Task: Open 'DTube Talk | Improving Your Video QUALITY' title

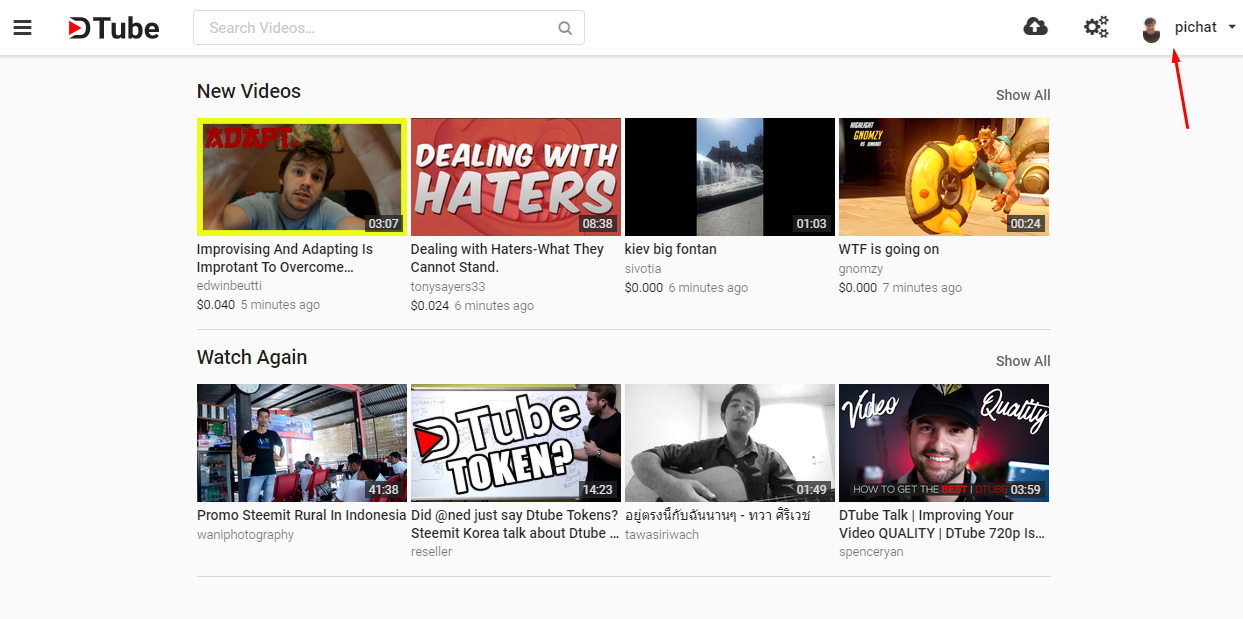Action: point(942,524)
